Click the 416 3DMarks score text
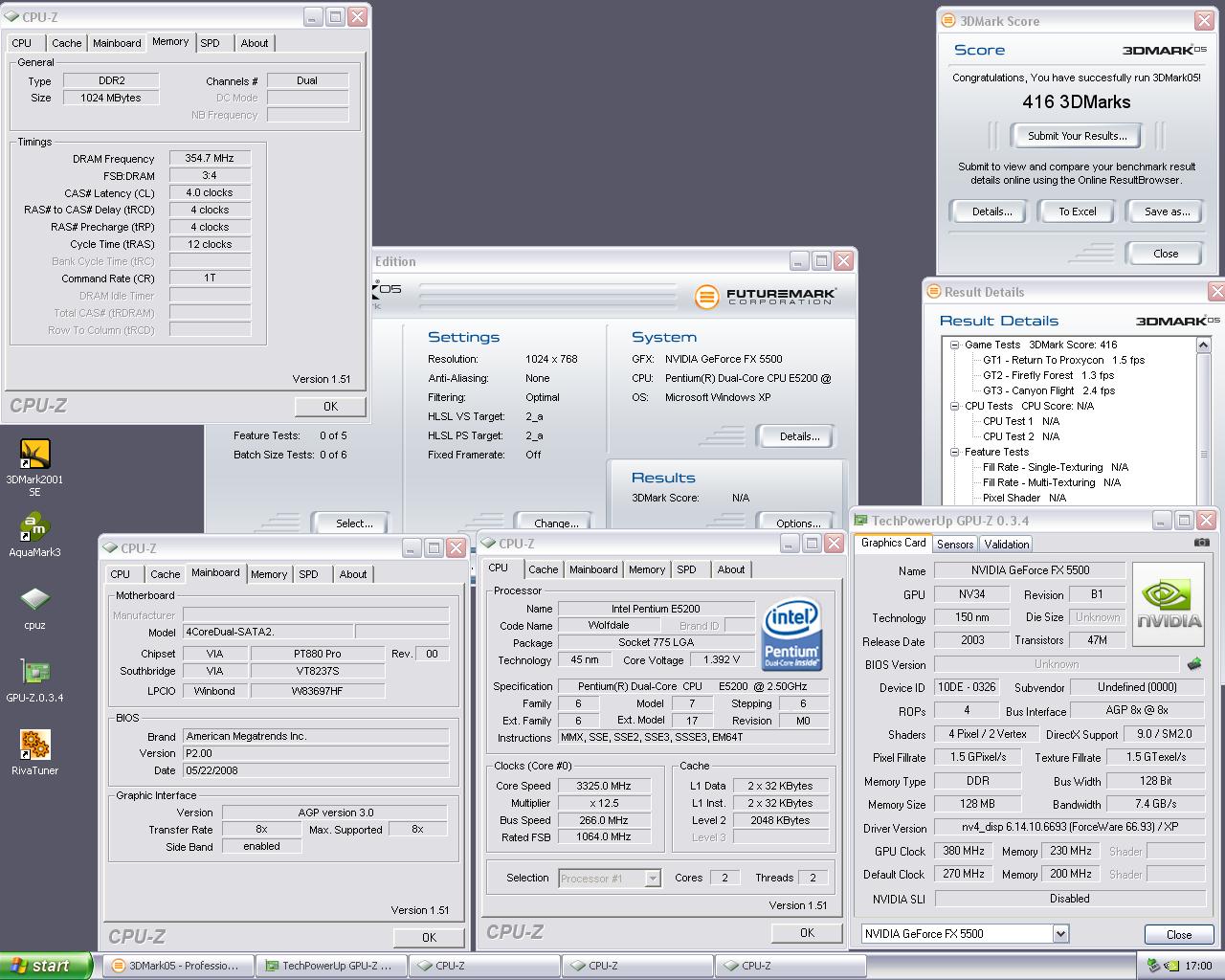 pos(1076,101)
